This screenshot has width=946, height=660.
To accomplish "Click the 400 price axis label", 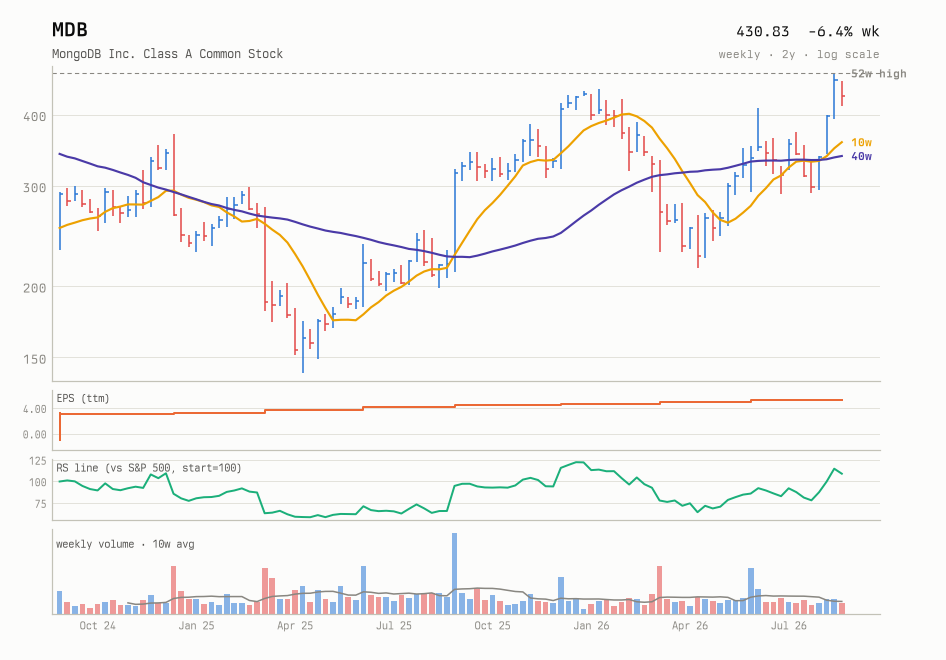I will point(34,116).
